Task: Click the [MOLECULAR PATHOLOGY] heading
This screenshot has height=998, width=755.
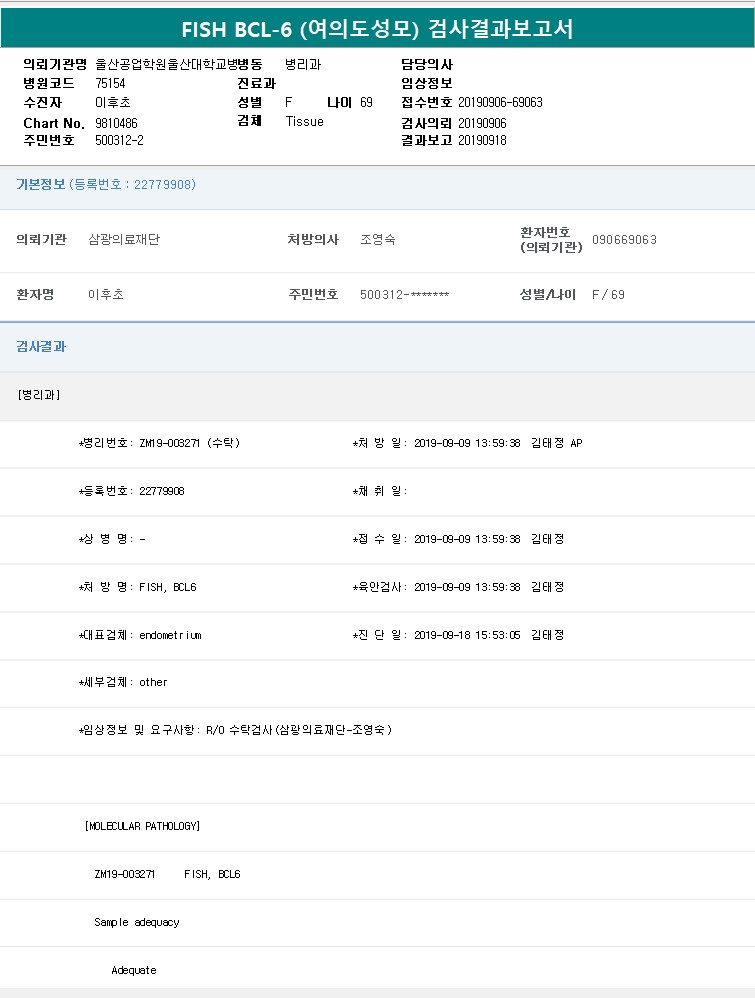Action: pos(142,826)
